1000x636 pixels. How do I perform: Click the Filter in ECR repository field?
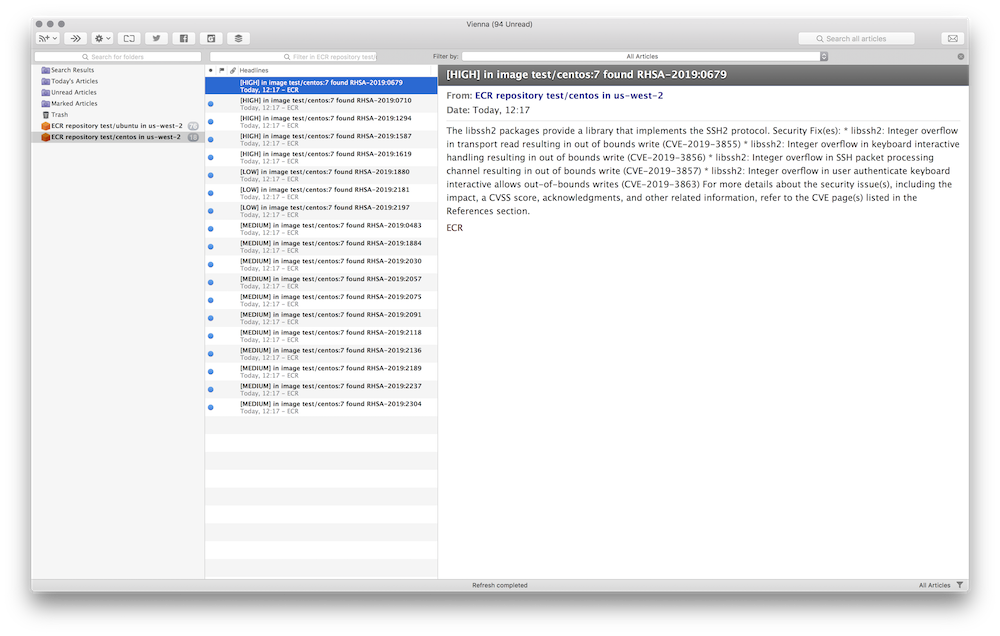pos(293,57)
